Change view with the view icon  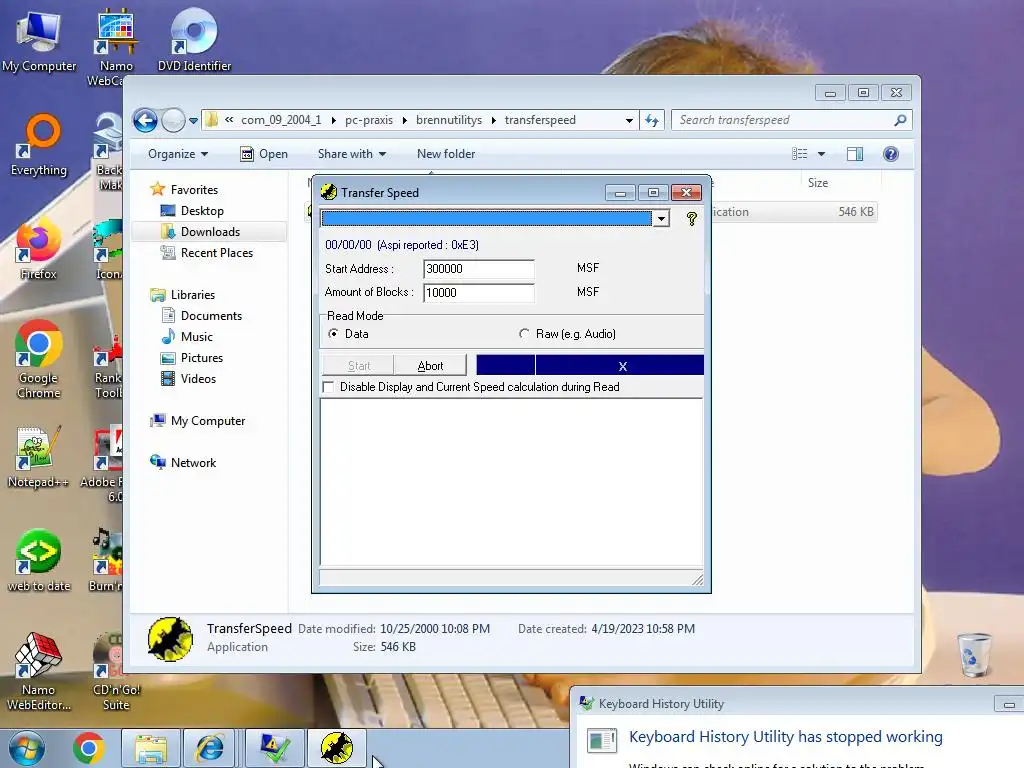click(799, 154)
